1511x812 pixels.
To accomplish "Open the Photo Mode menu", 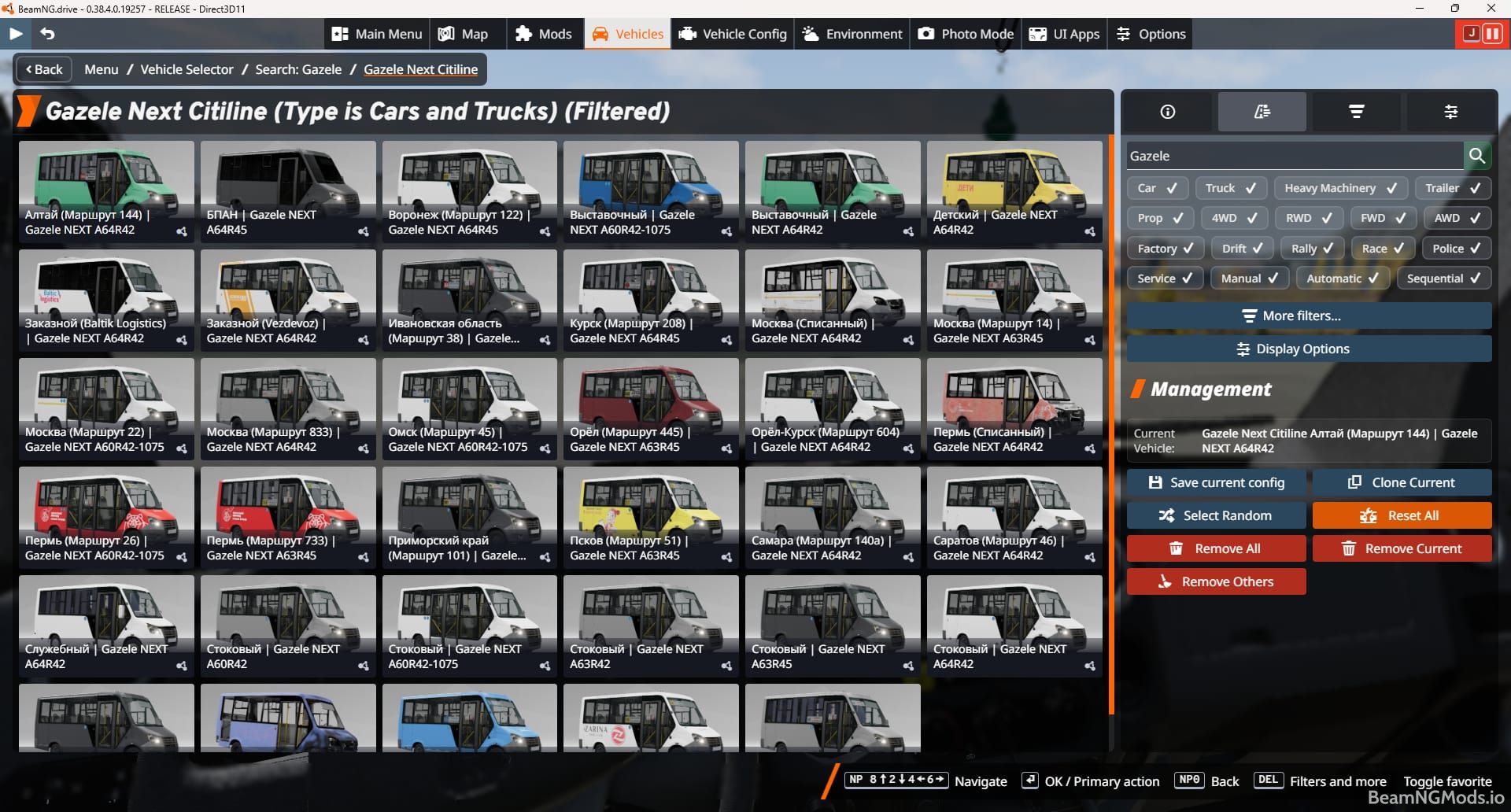I will coord(966,34).
